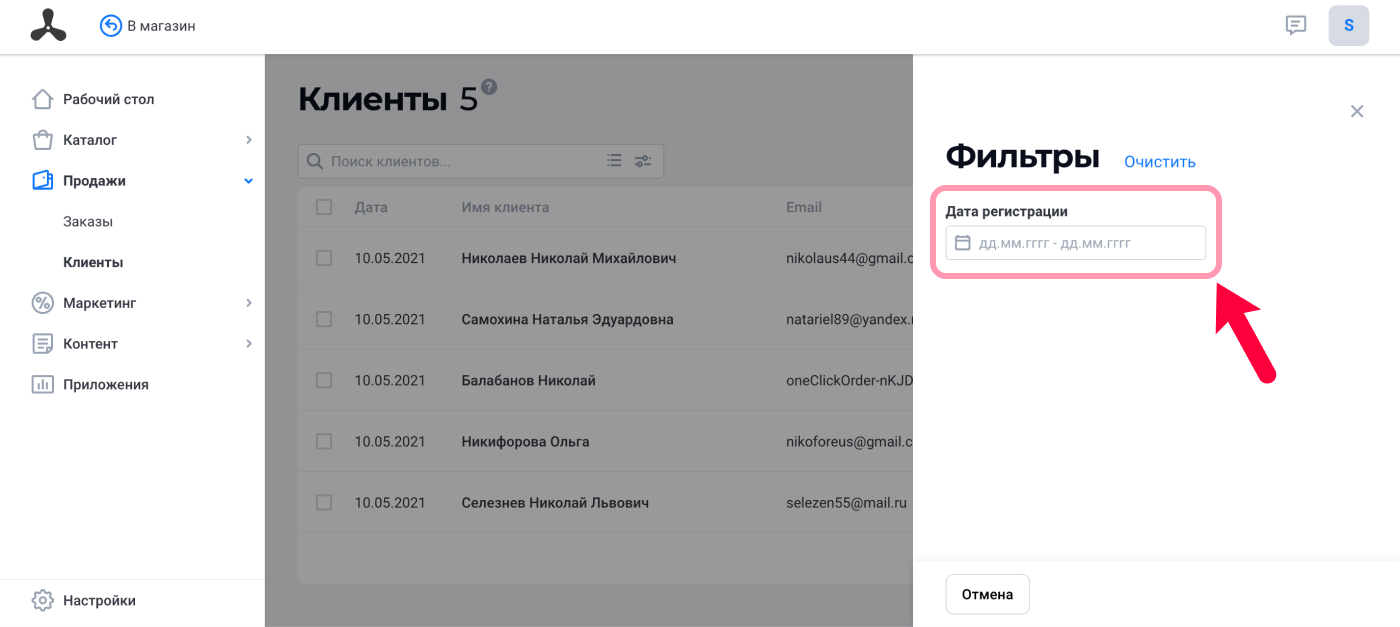Click the Контент document icon
Screen dimensions: 1400x627
coord(42,344)
